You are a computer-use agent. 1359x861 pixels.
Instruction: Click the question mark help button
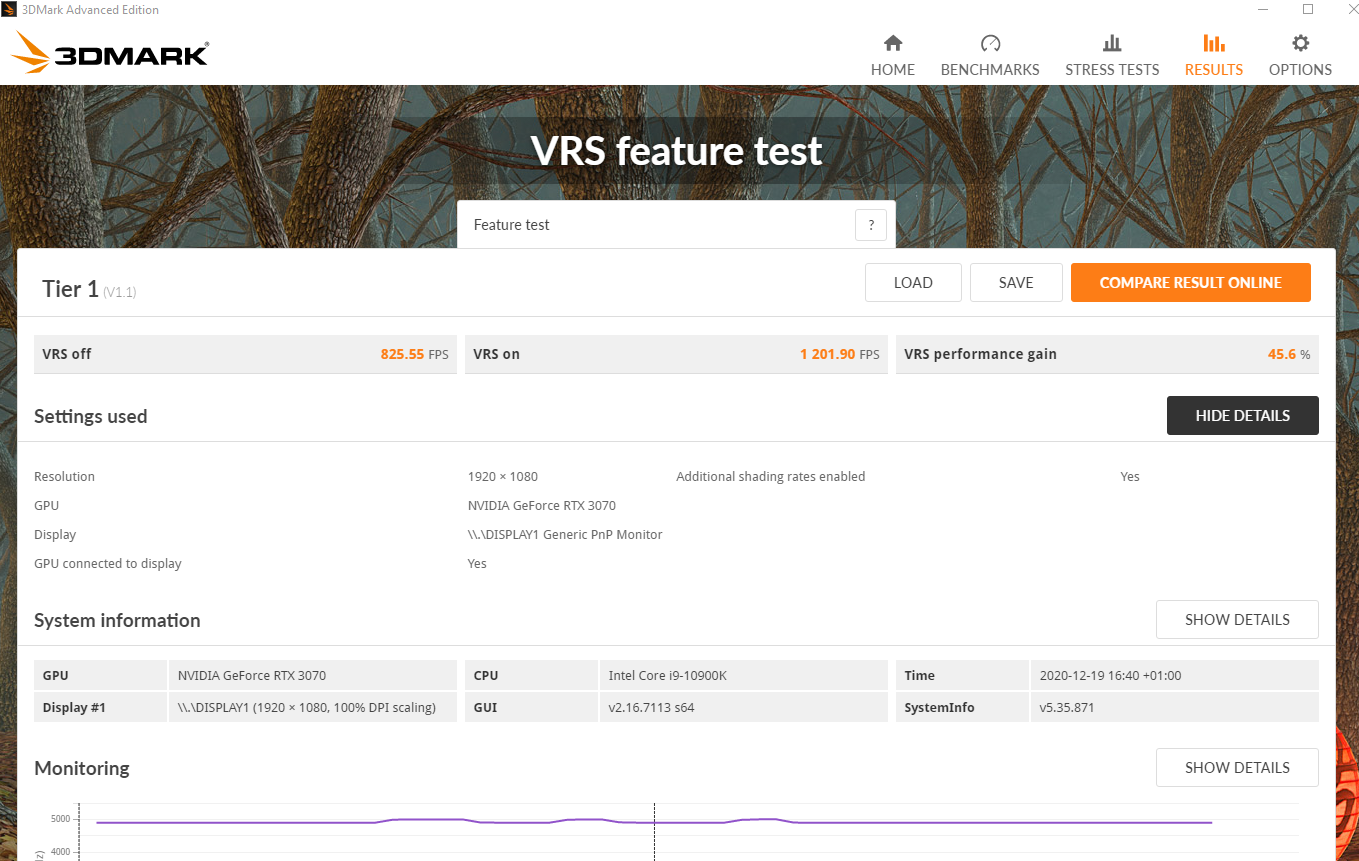(x=871, y=225)
